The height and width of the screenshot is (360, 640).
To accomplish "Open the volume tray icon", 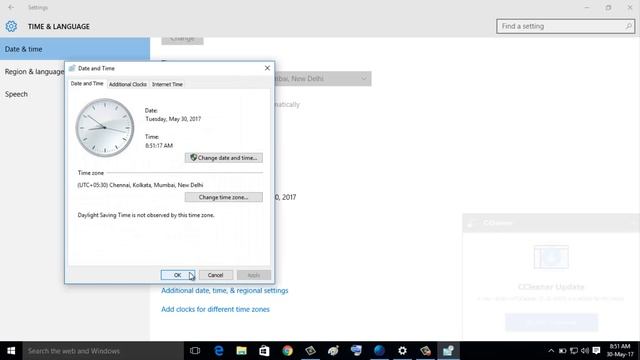I will click(585, 351).
